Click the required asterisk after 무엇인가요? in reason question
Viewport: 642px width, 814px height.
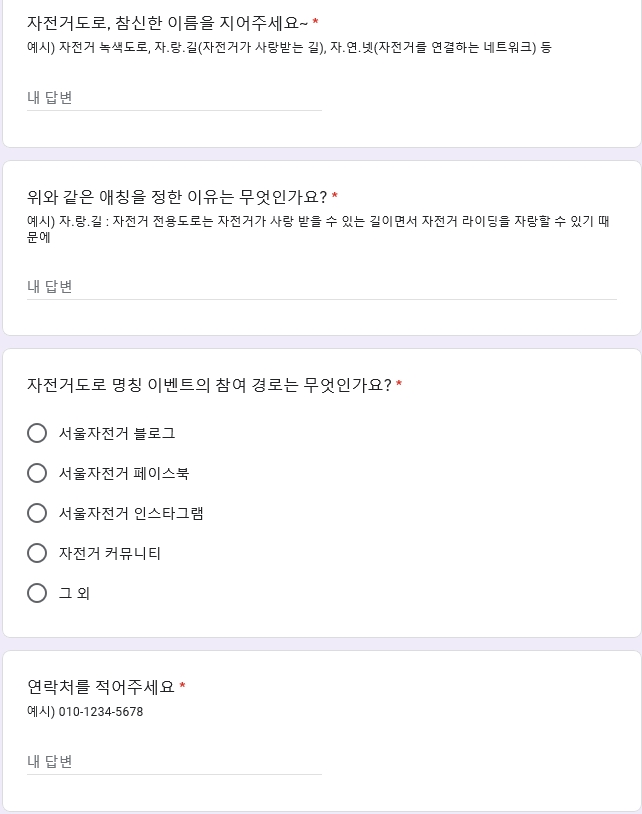335,196
